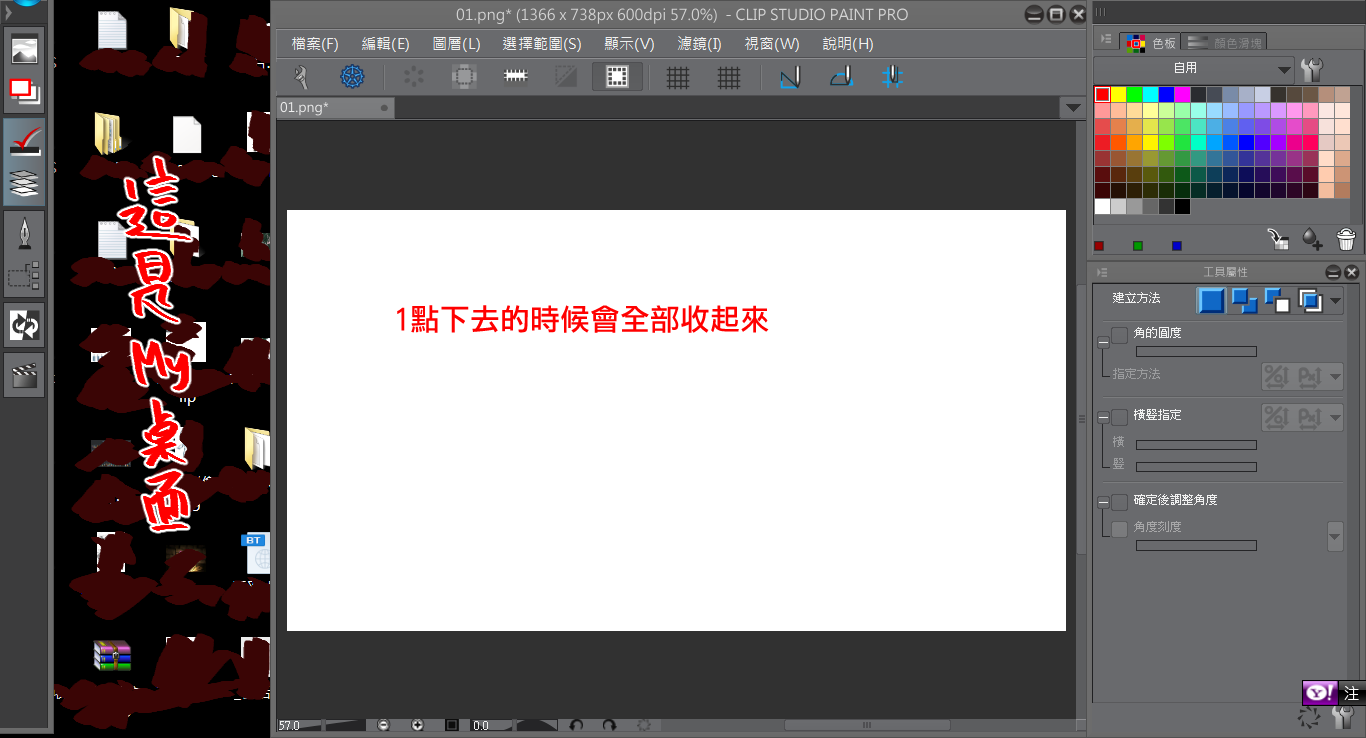Enable the 角的圓度 checkbox
Screen dimensions: 1366x738
point(1120,333)
